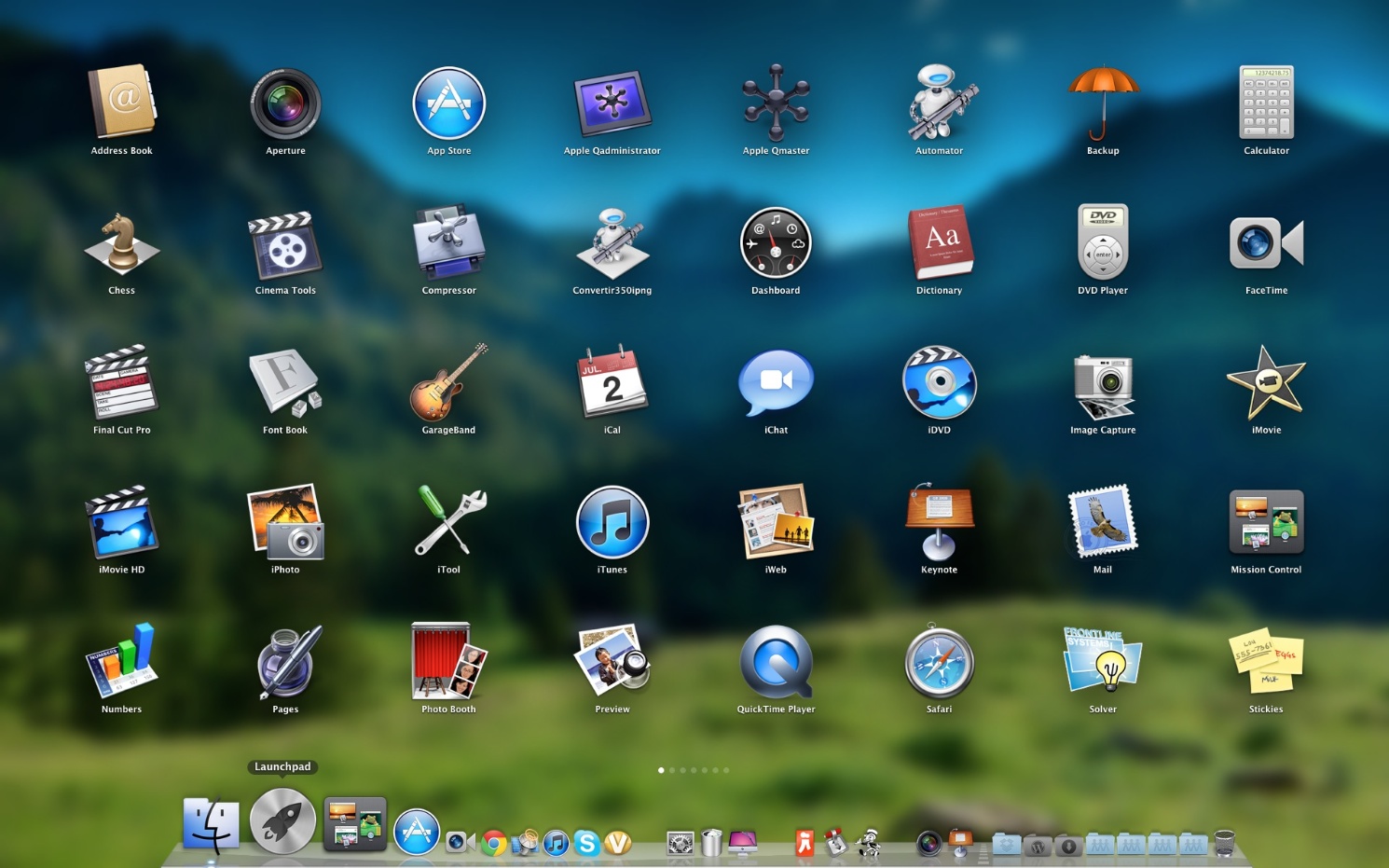Launch the Numbers spreadsheet app
The image size is (1389, 868).
tap(122, 661)
